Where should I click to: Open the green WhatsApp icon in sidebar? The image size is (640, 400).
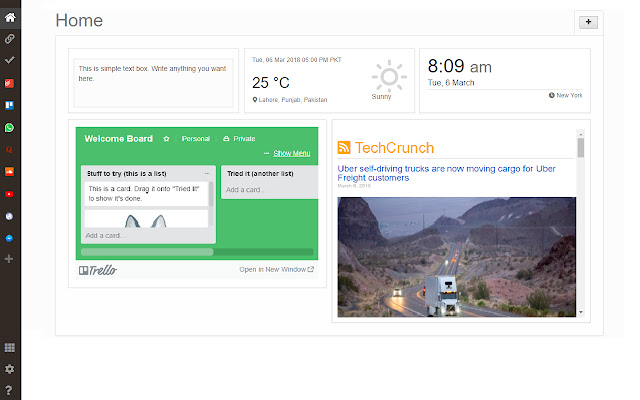pos(9,128)
